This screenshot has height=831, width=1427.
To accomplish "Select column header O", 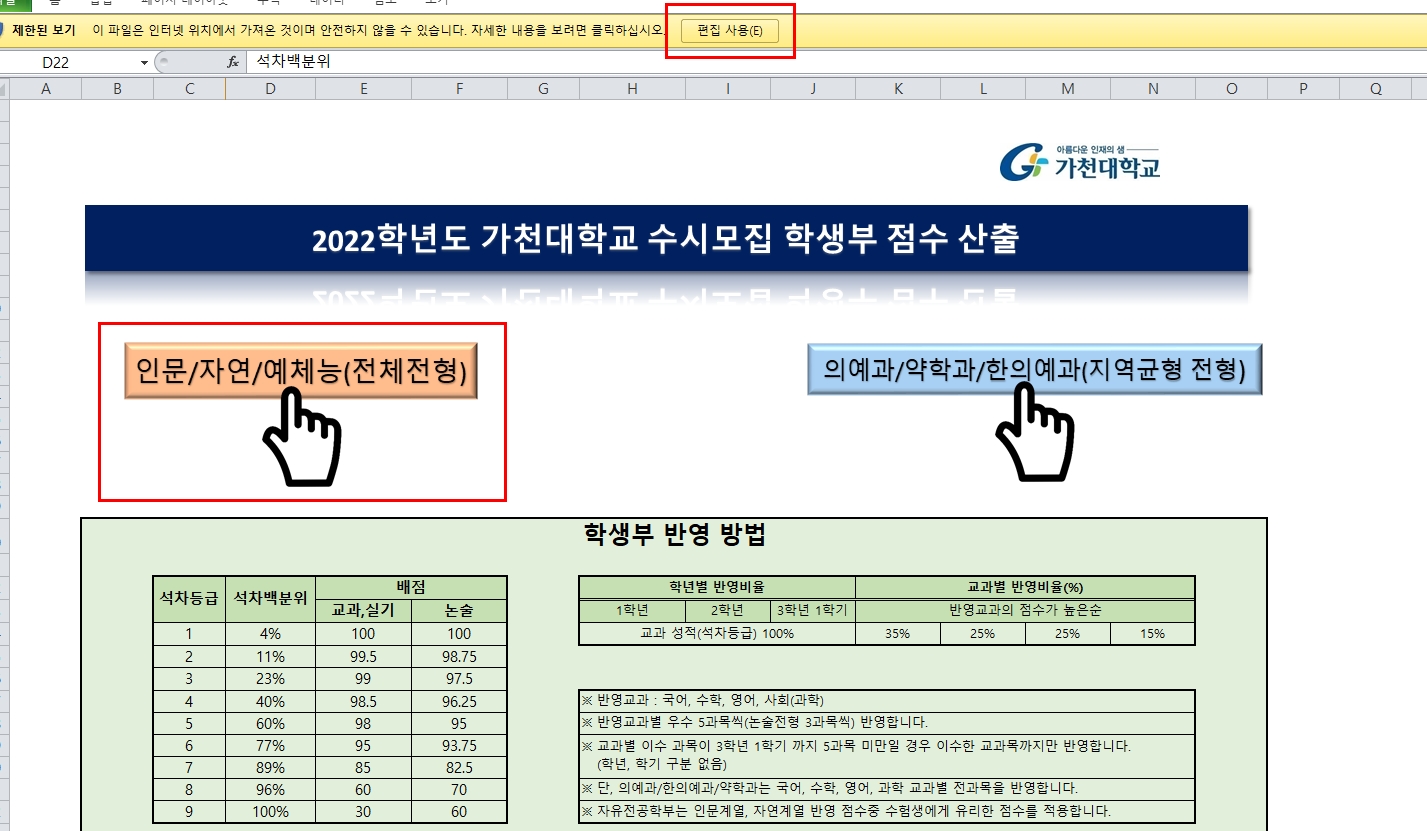I will pyautogui.click(x=1231, y=89).
